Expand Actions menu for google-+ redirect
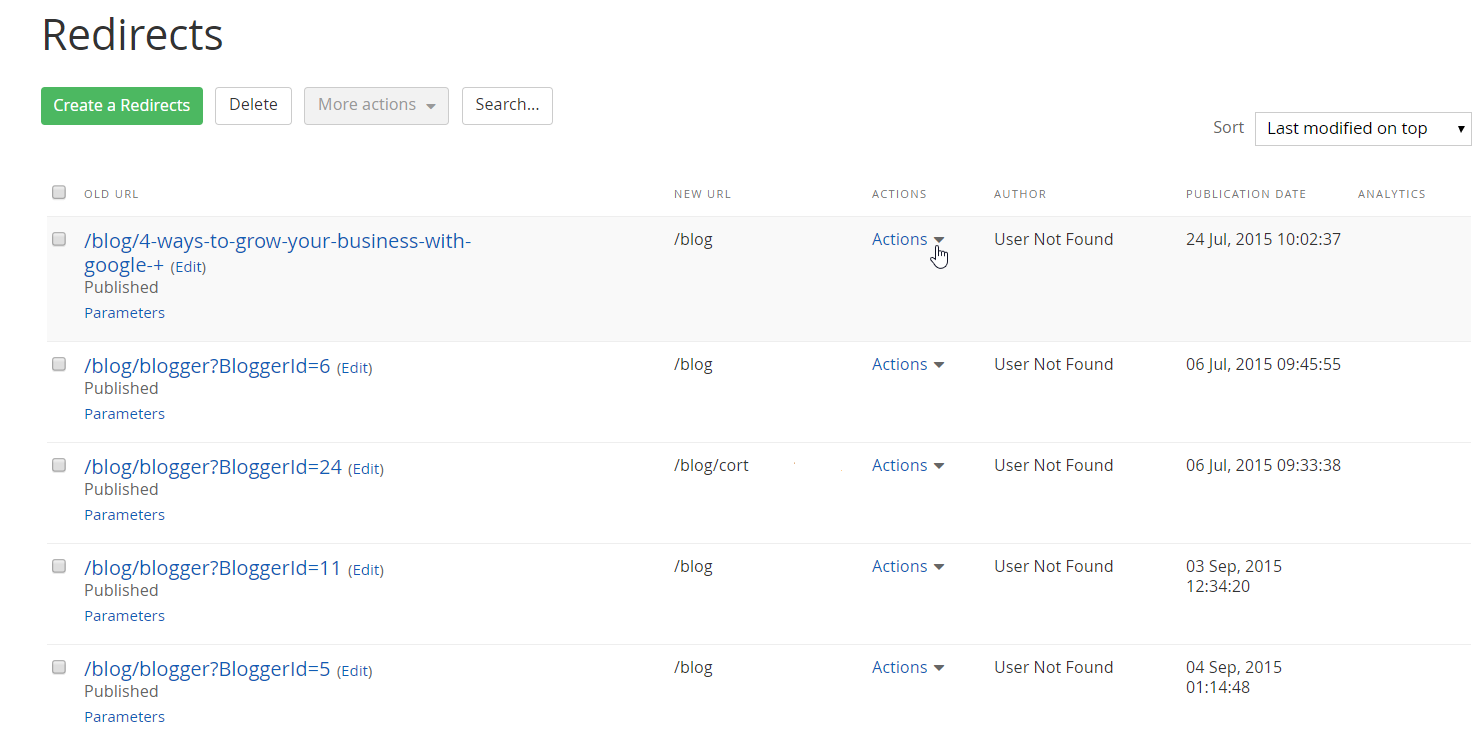The width and height of the screenshot is (1484, 732). pos(908,239)
